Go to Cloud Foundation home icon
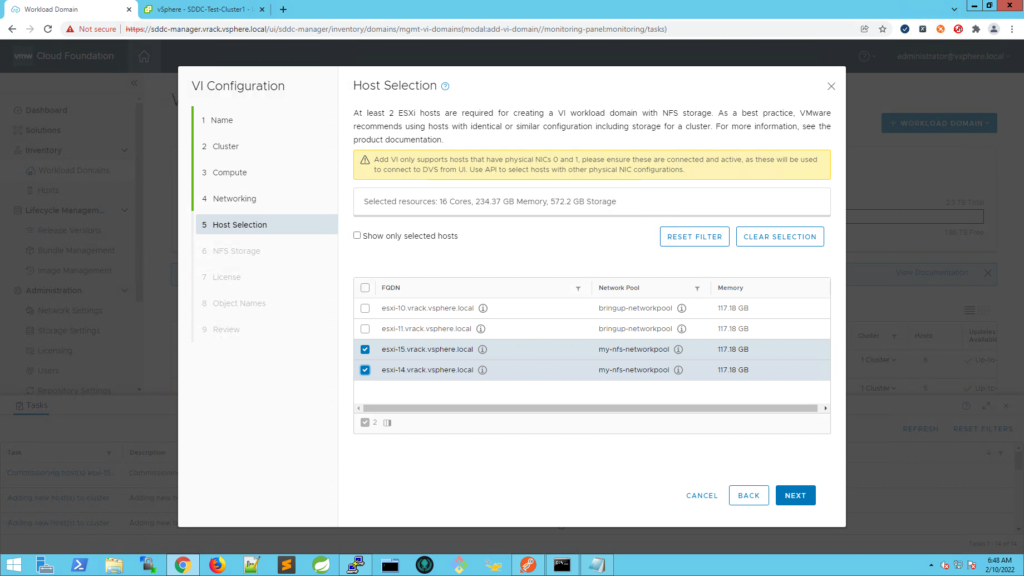Screen dimensions: 1024x576 [144, 56]
